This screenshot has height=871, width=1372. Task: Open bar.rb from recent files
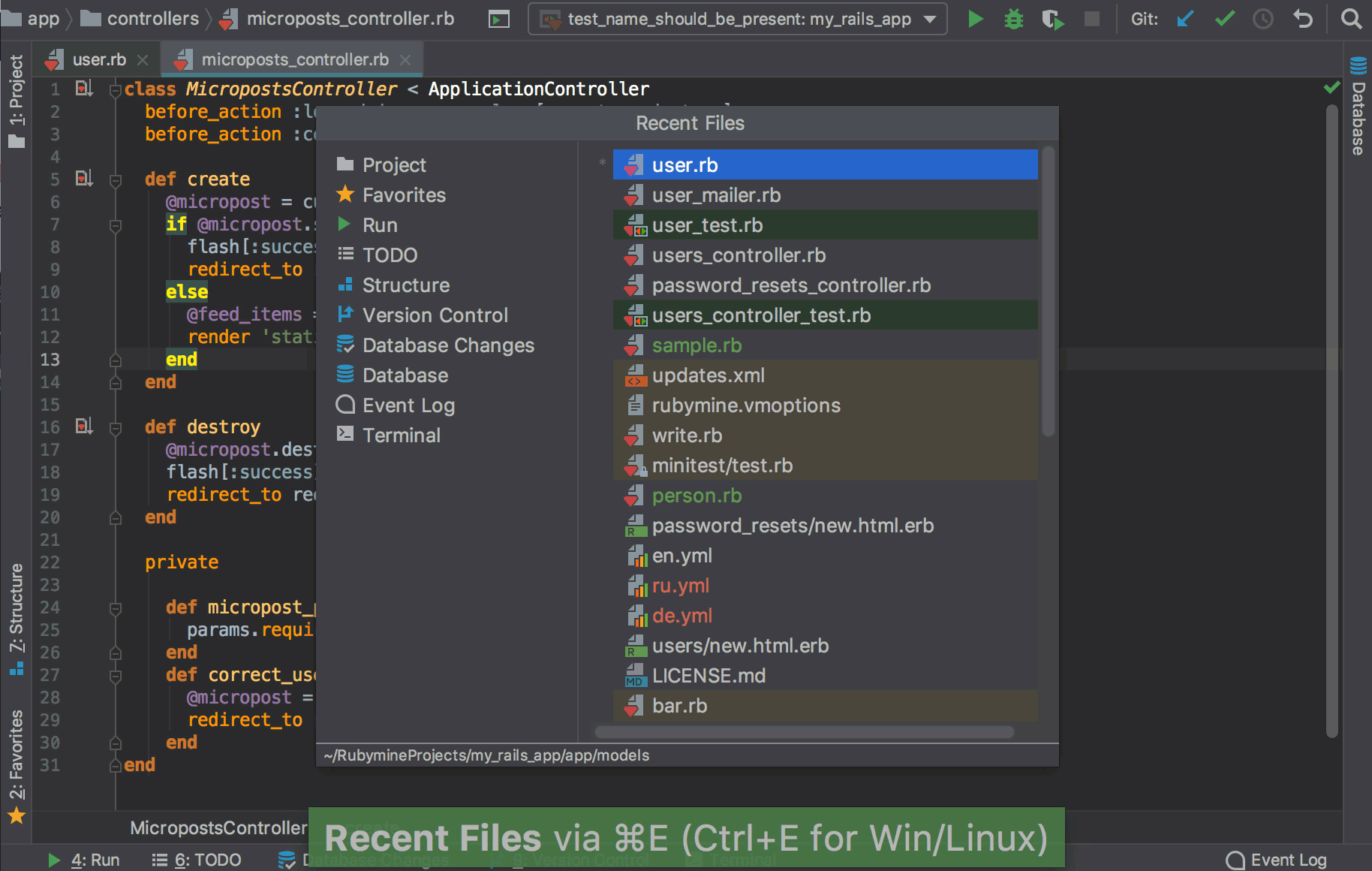[x=826, y=706]
